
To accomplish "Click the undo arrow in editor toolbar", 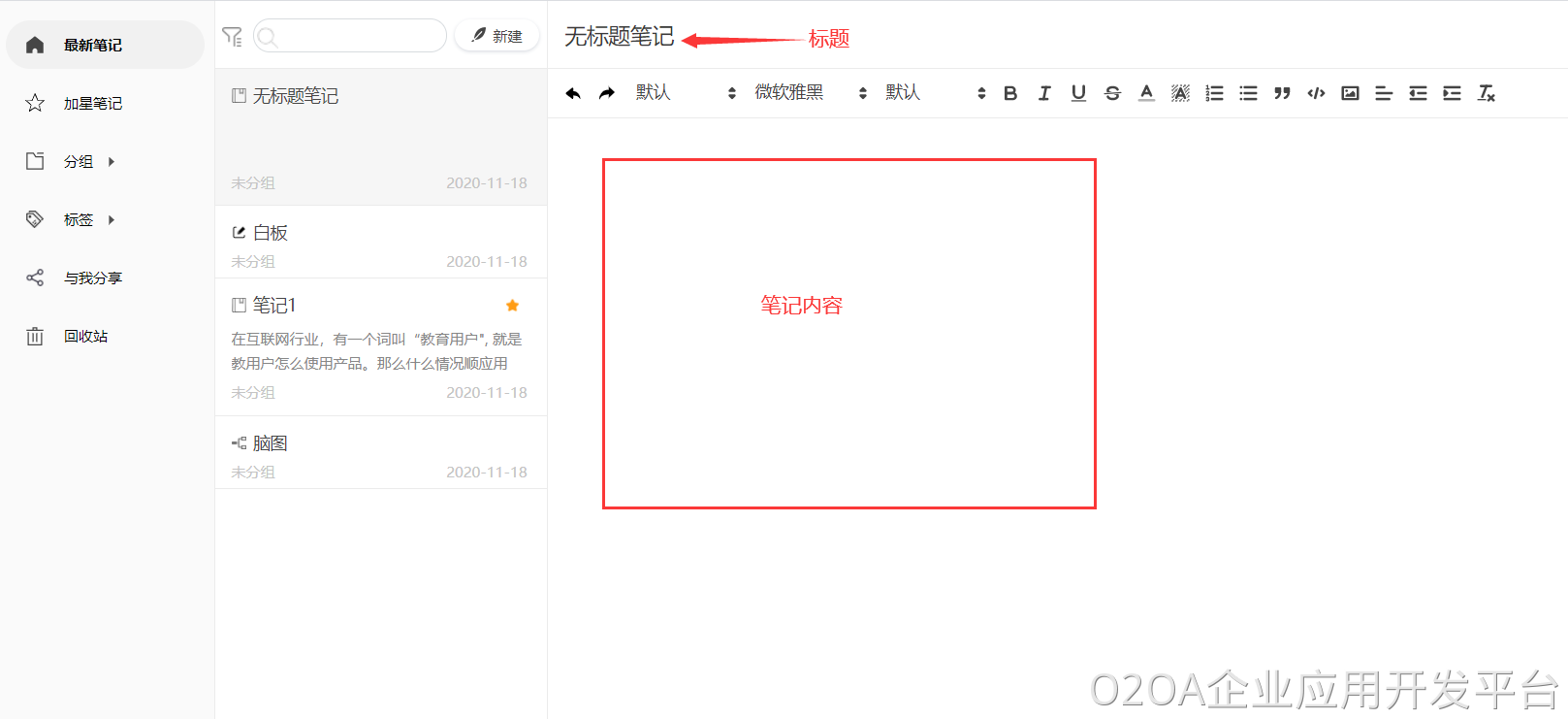I will [x=573, y=93].
